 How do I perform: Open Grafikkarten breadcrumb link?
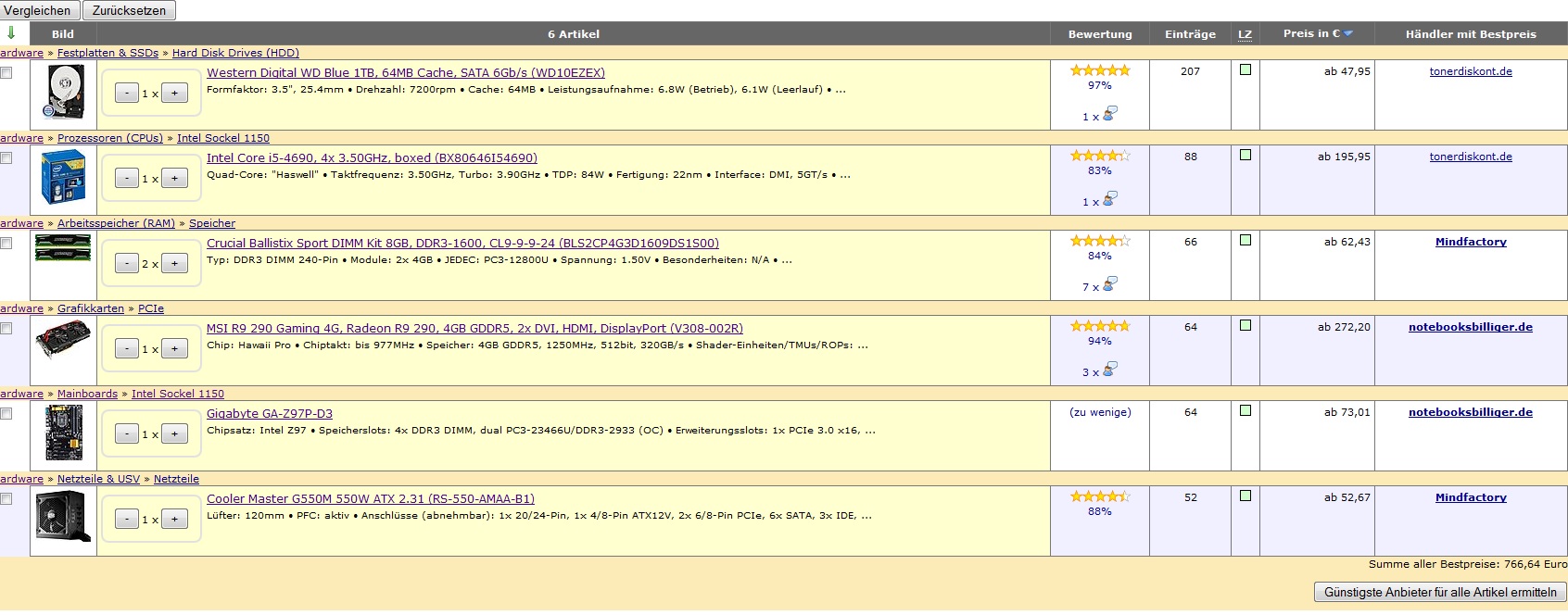point(91,308)
